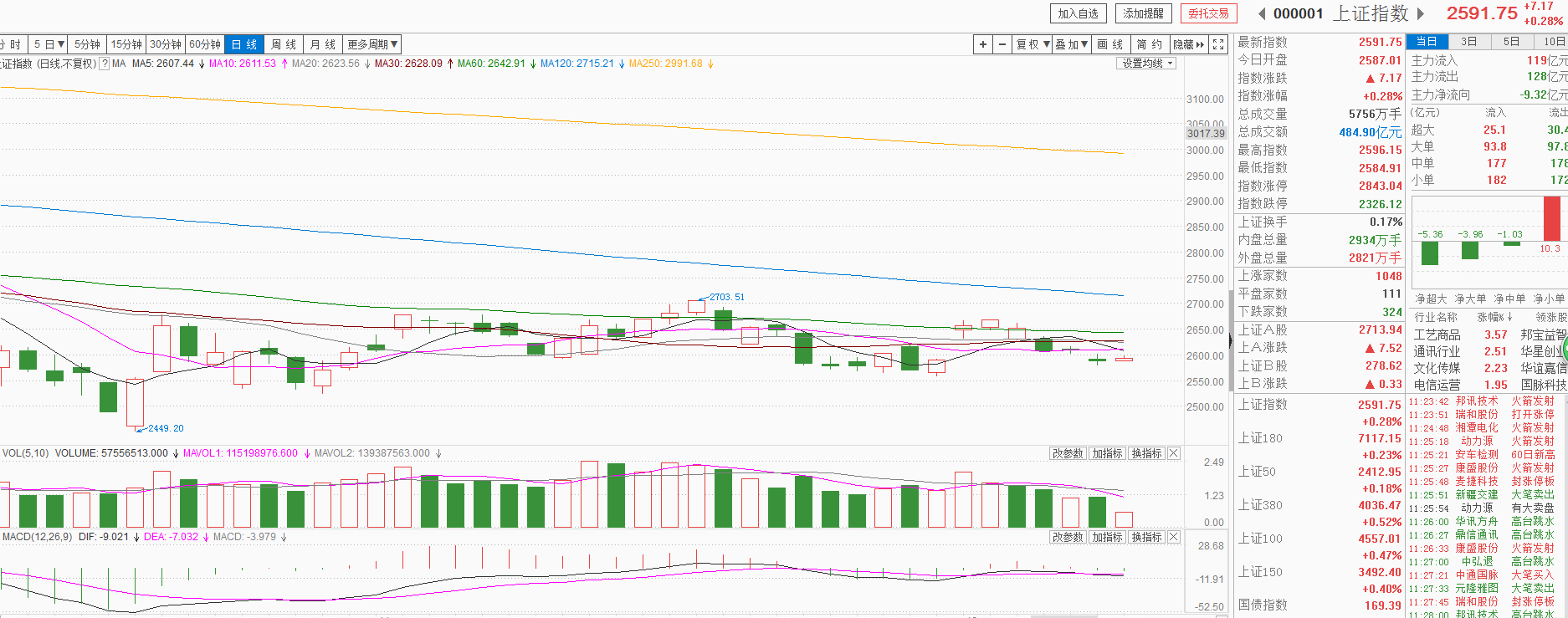Open the 设置均线 dropdown
Screen dimensions: 1568x618
[x=1148, y=64]
